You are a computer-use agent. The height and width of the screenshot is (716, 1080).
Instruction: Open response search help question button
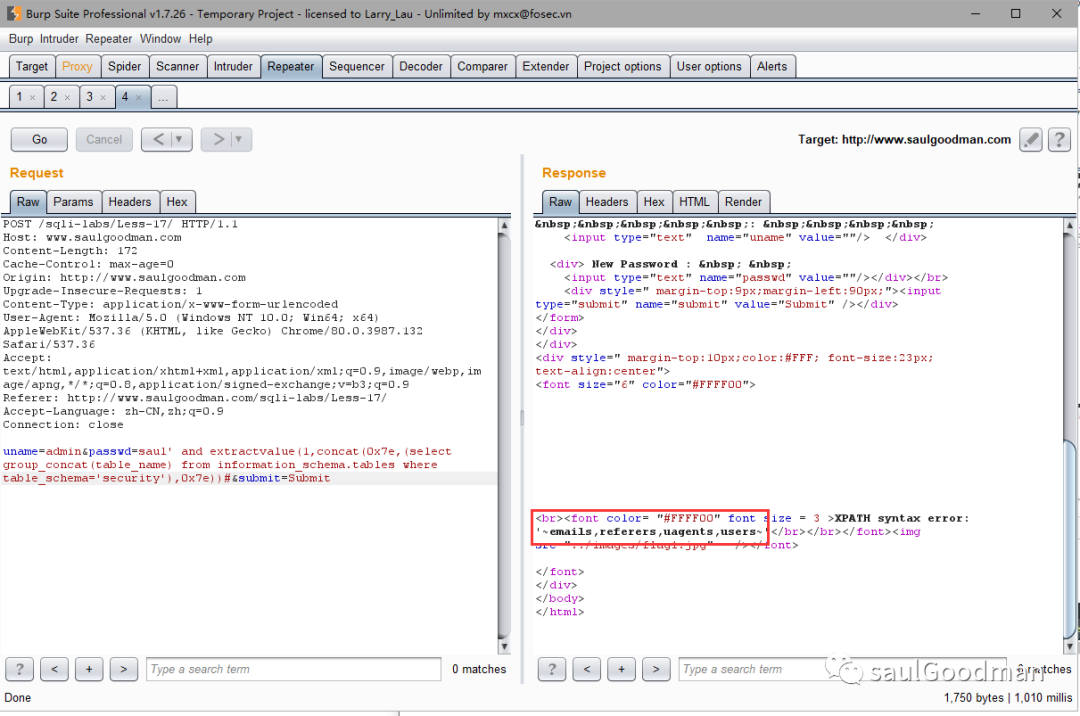[552, 668]
